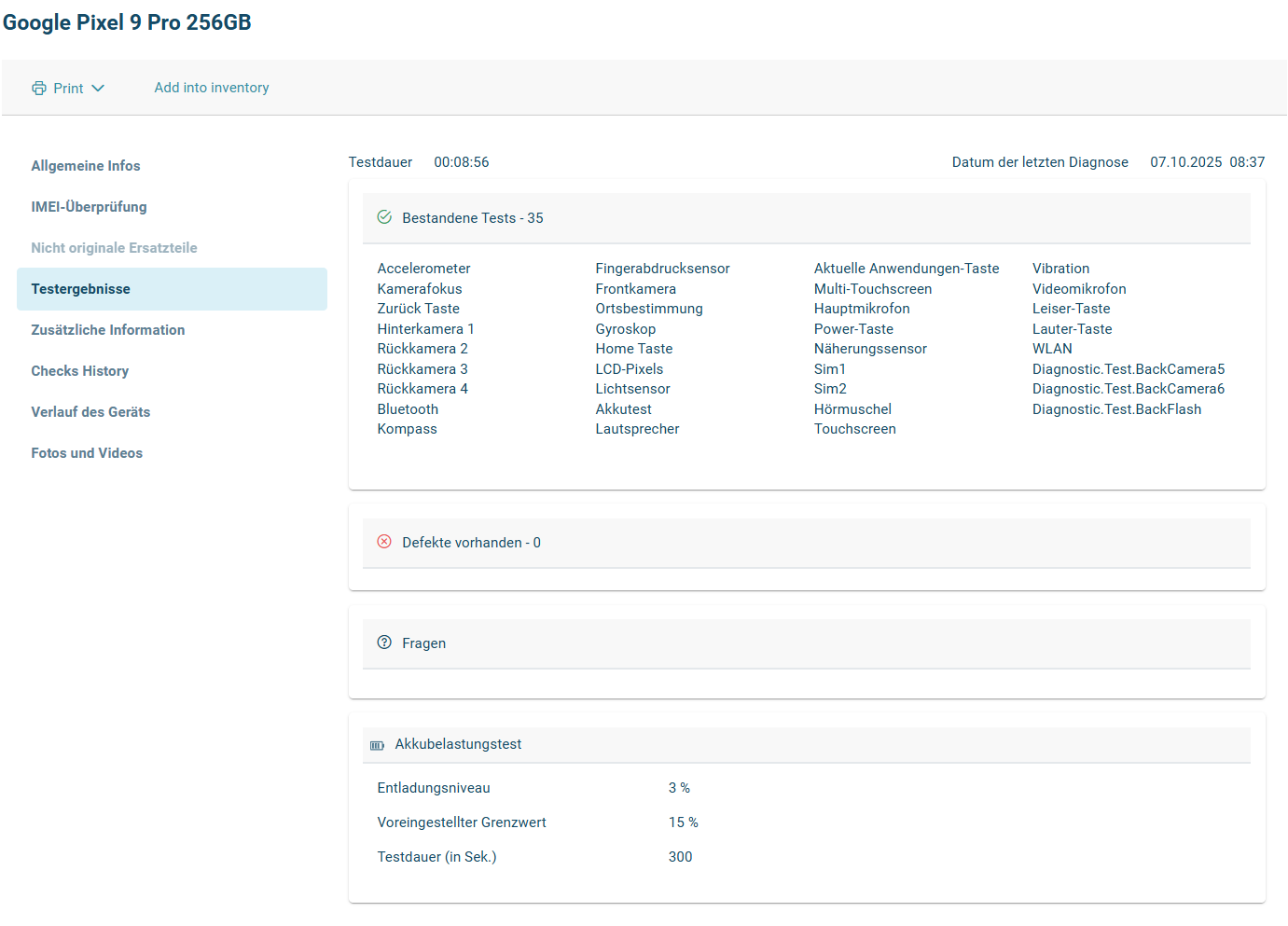1288x926 pixels.
Task: Click the Diagnostic.Test.BackFlash test entry
Action: click(x=1116, y=409)
